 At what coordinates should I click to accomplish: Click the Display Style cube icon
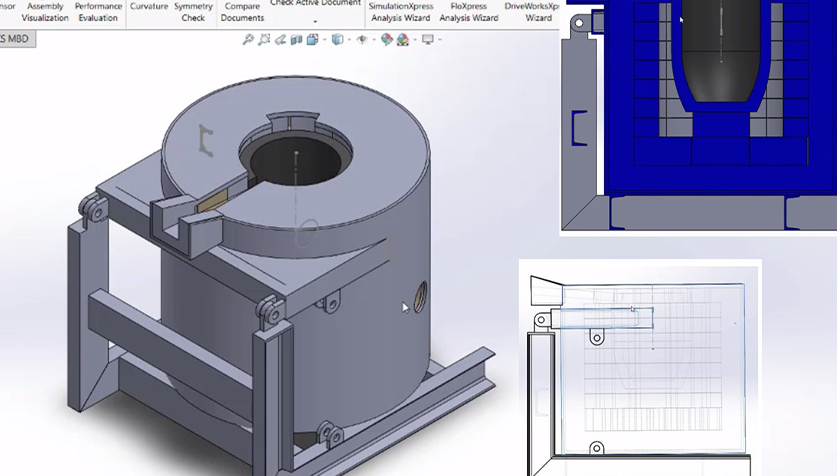click(337, 39)
